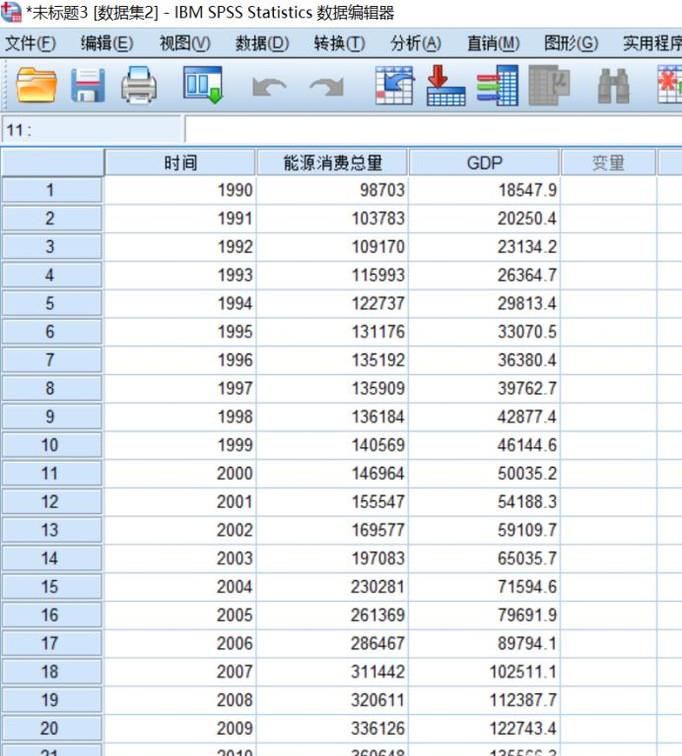
Task: Open the Variables info icon
Action: click(x=497, y=85)
